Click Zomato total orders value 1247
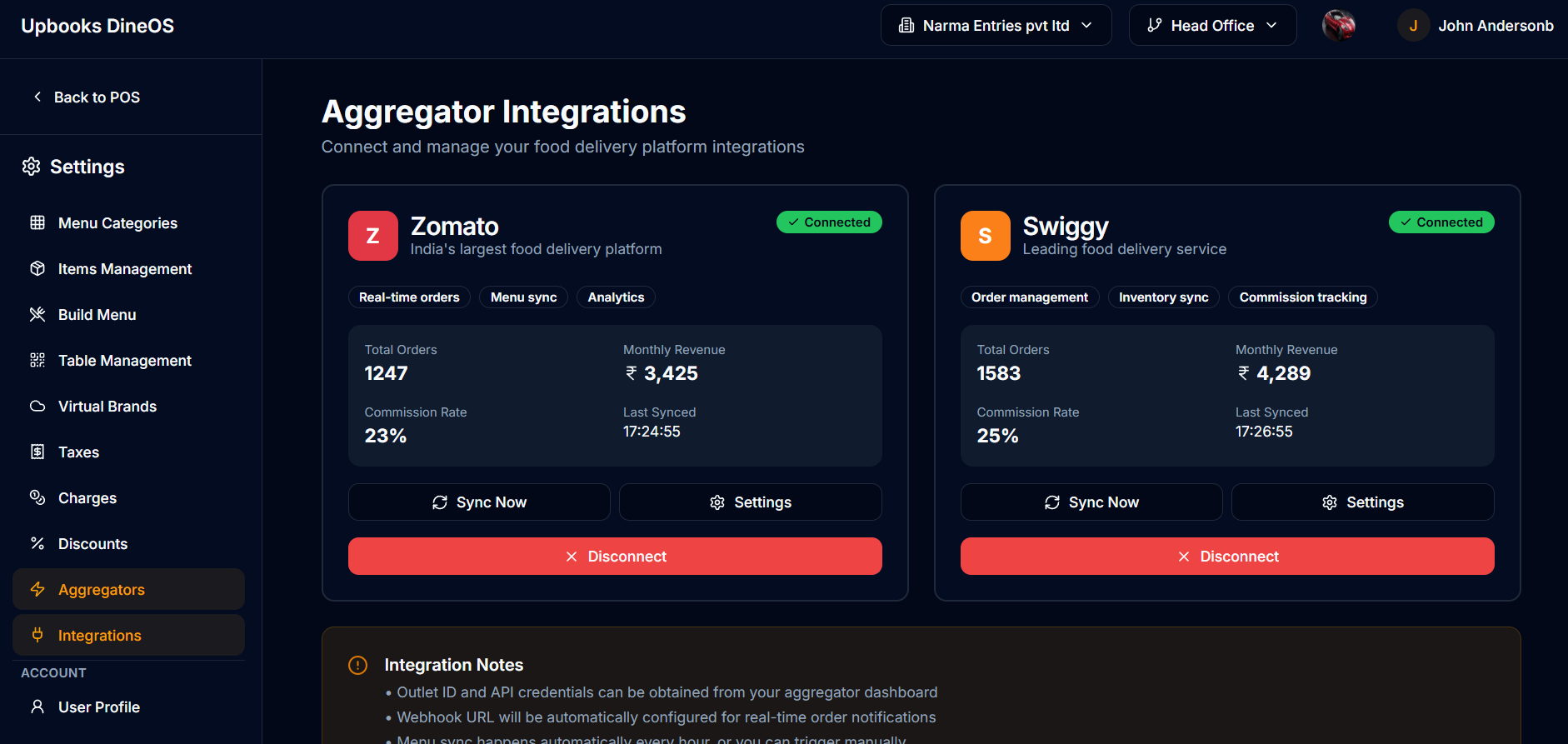The width and height of the screenshot is (1568, 744). [387, 373]
